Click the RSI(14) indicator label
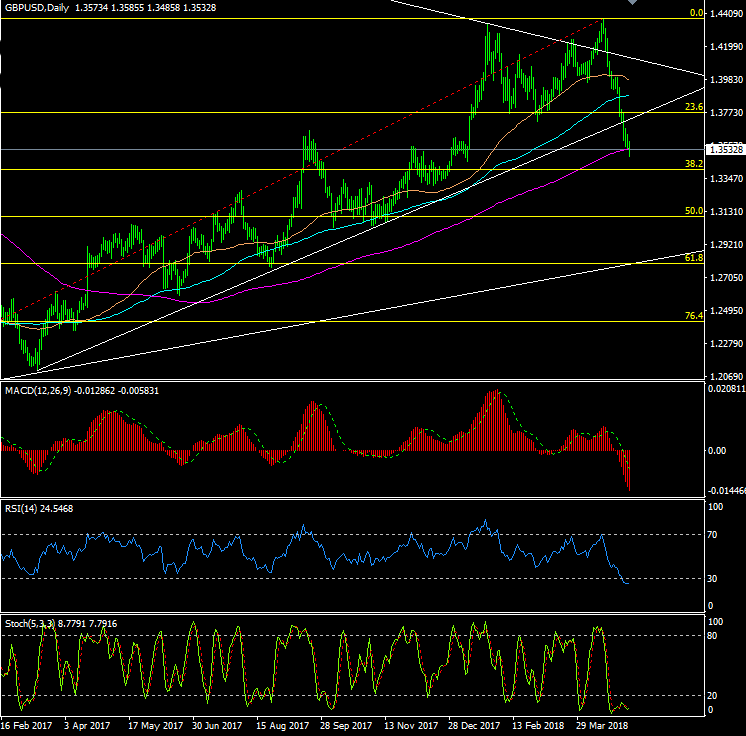This screenshot has height=736, width=746. pos(20,508)
